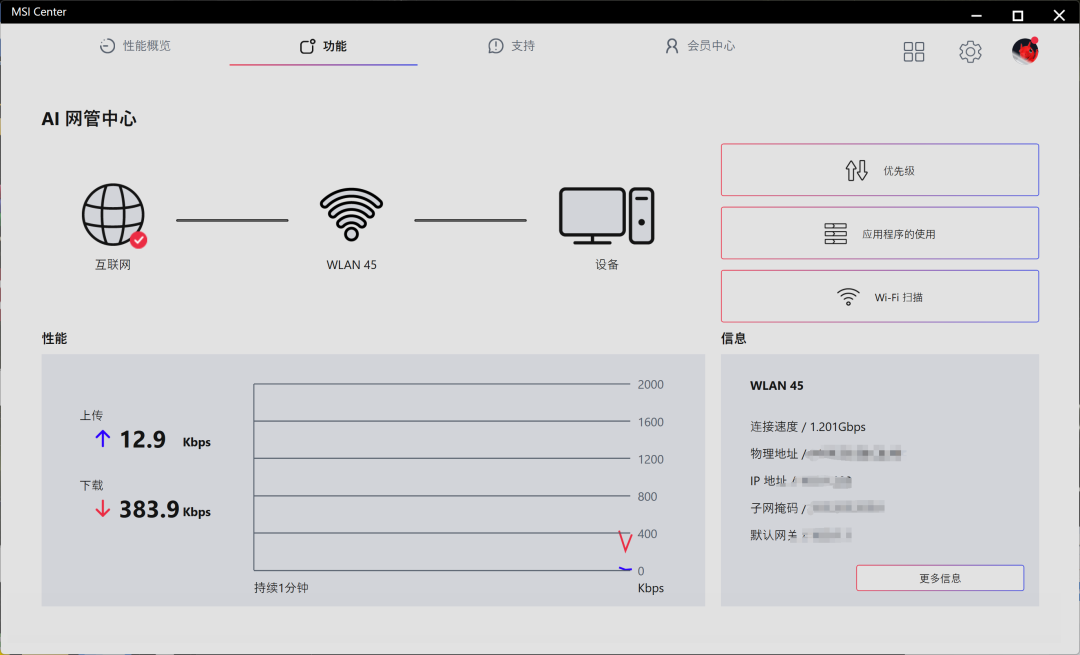The image size is (1080, 655).
Task: Click the WLAN 45 heading in 信息 panel
Action: click(776, 386)
